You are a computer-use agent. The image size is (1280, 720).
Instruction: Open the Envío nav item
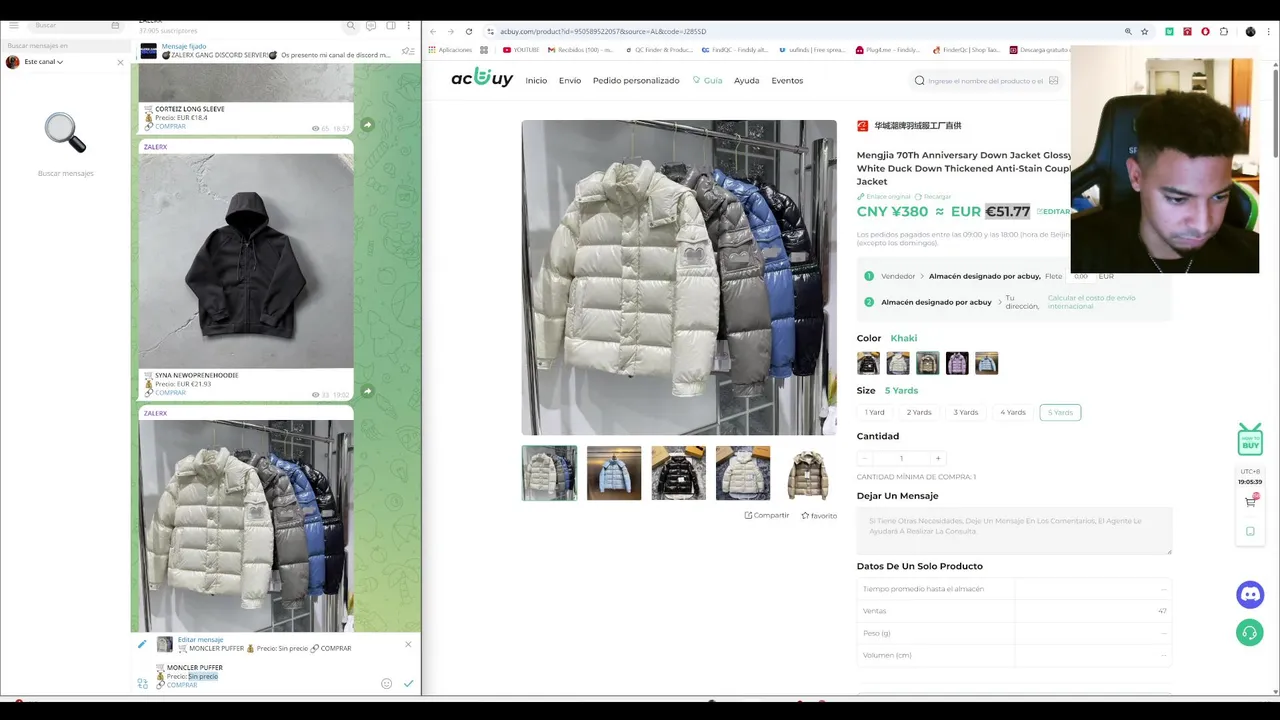tap(570, 81)
